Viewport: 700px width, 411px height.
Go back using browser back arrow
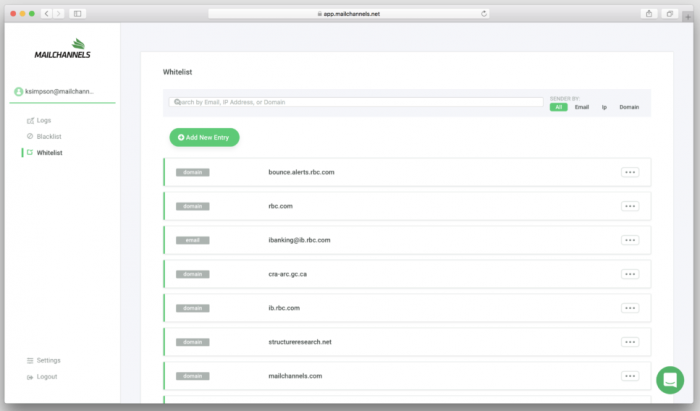46,14
